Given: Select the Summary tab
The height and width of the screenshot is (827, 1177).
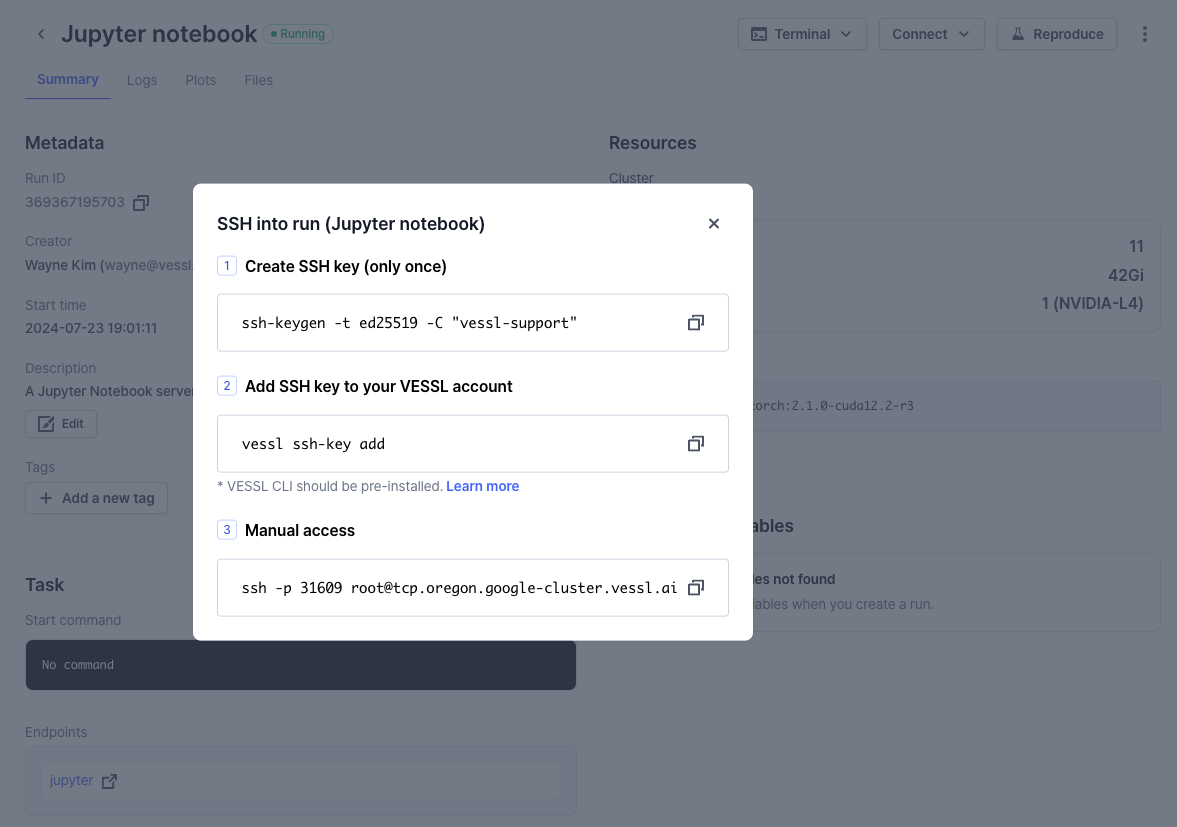Looking at the screenshot, I should [67, 79].
